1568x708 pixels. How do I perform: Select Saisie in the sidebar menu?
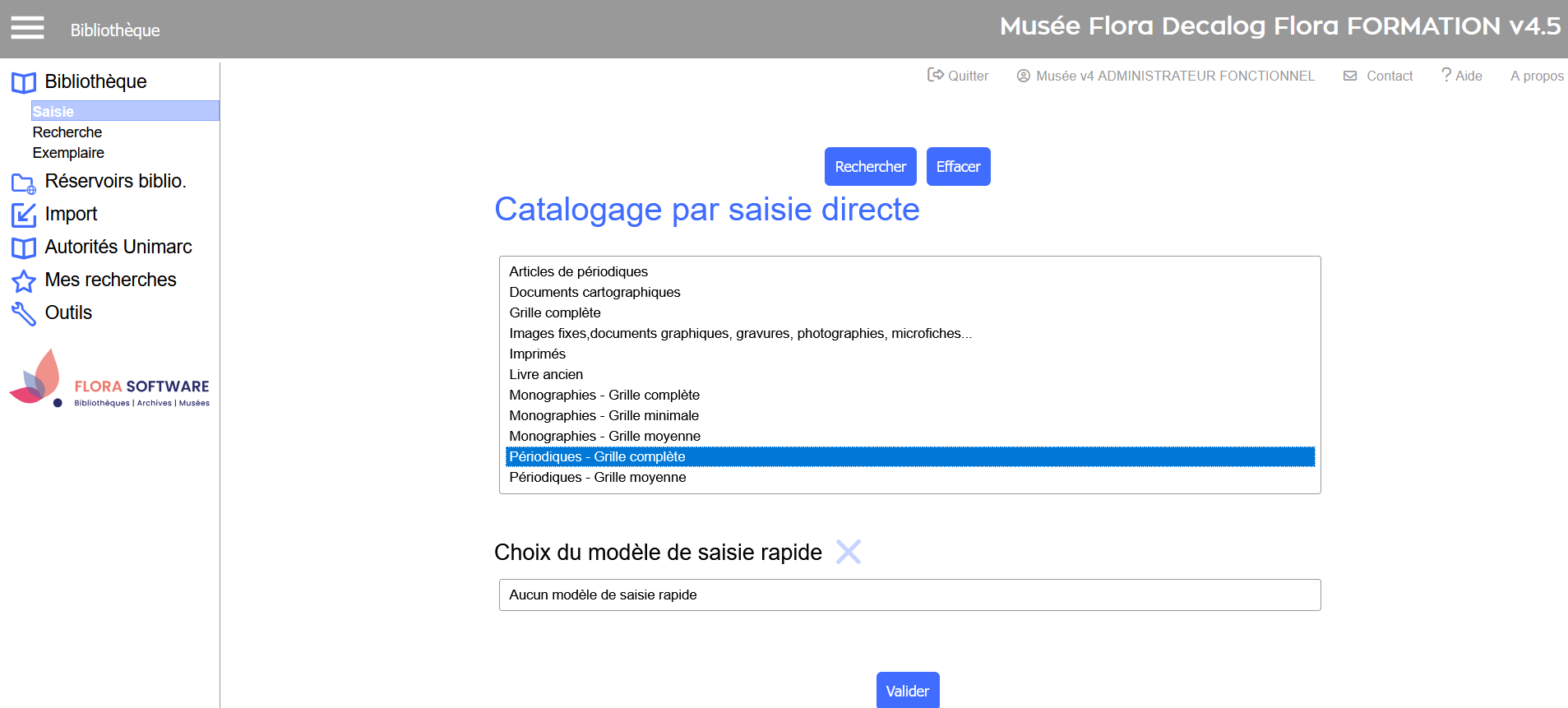53,111
